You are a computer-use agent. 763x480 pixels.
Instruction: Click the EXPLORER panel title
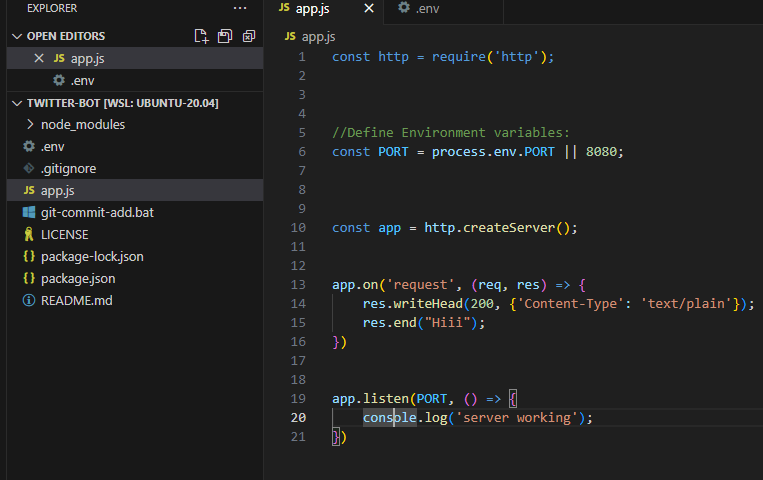click(52, 8)
